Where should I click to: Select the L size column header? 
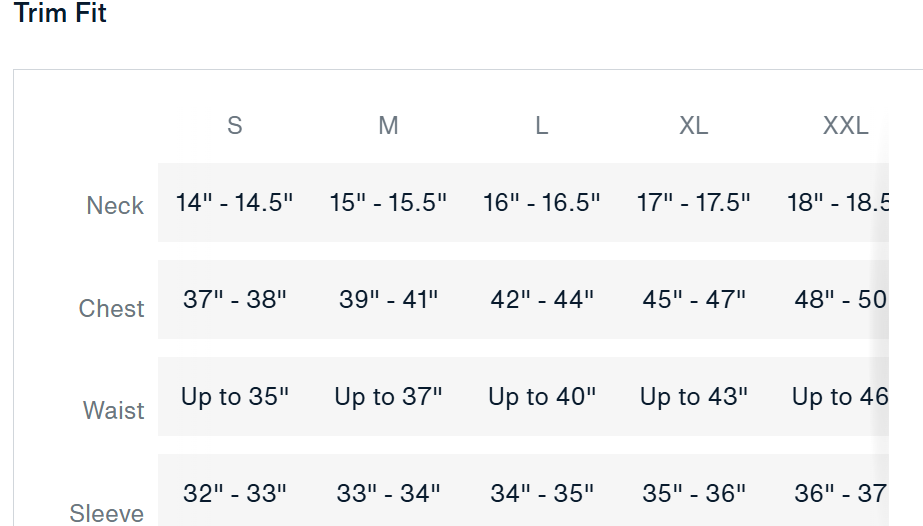pyautogui.click(x=542, y=125)
